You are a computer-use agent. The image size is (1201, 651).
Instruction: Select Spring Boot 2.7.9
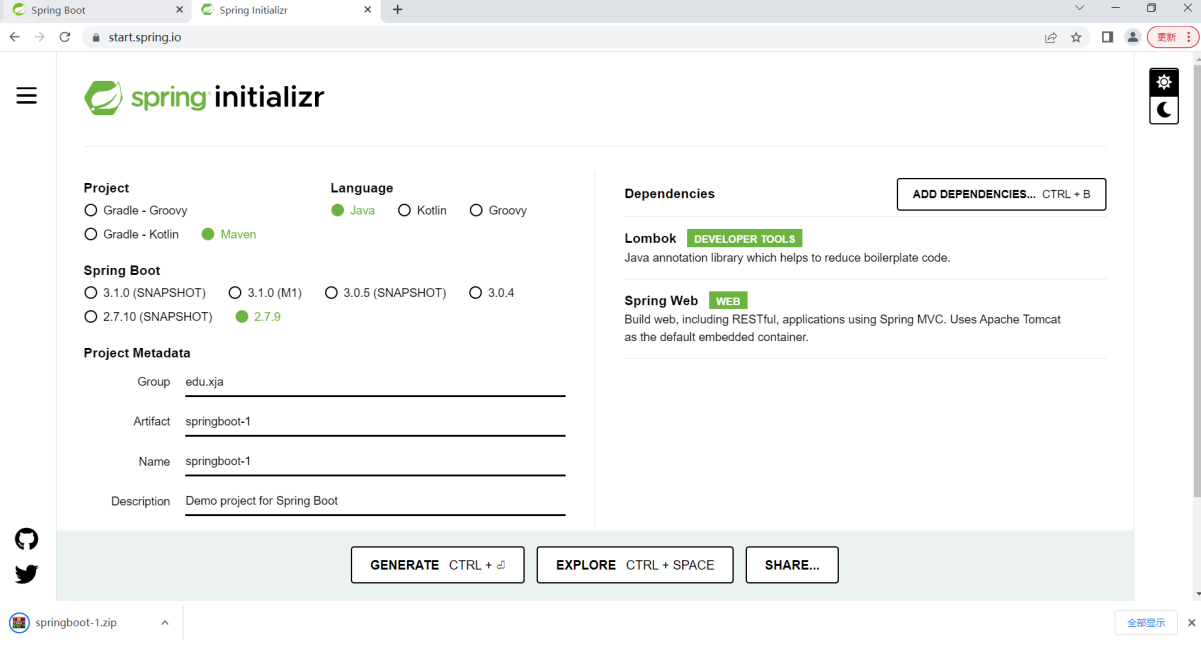(258, 317)
